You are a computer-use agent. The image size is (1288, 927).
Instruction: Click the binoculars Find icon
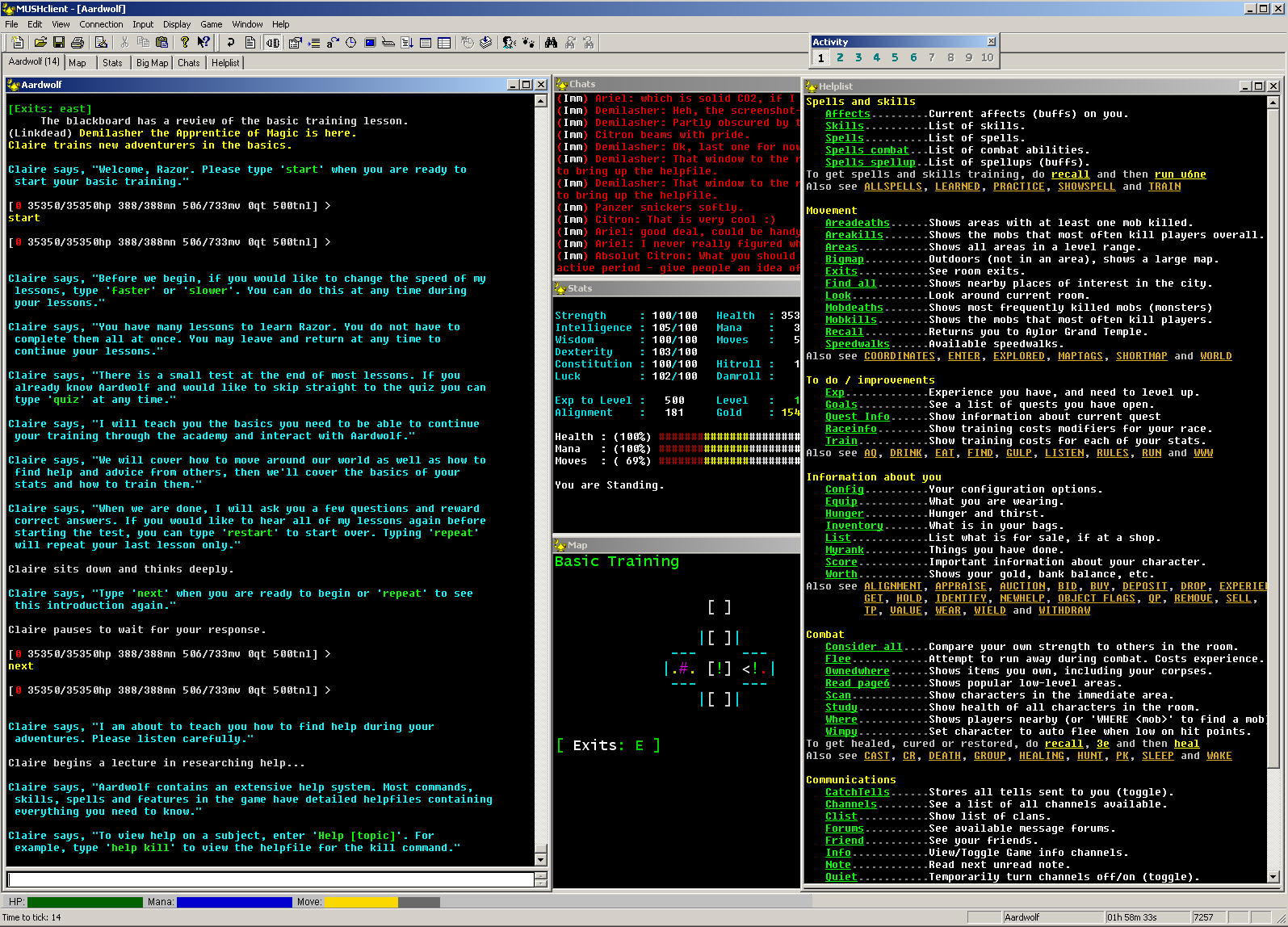click(551, 42)
